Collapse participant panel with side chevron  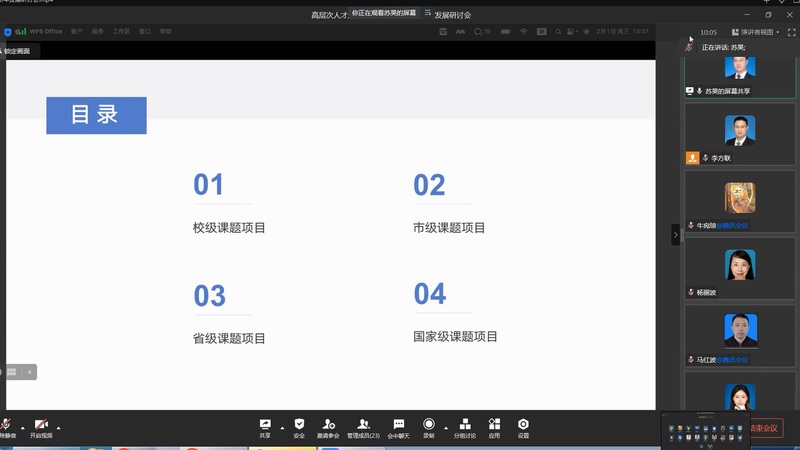pyautogui.click(x=675, y=235)
